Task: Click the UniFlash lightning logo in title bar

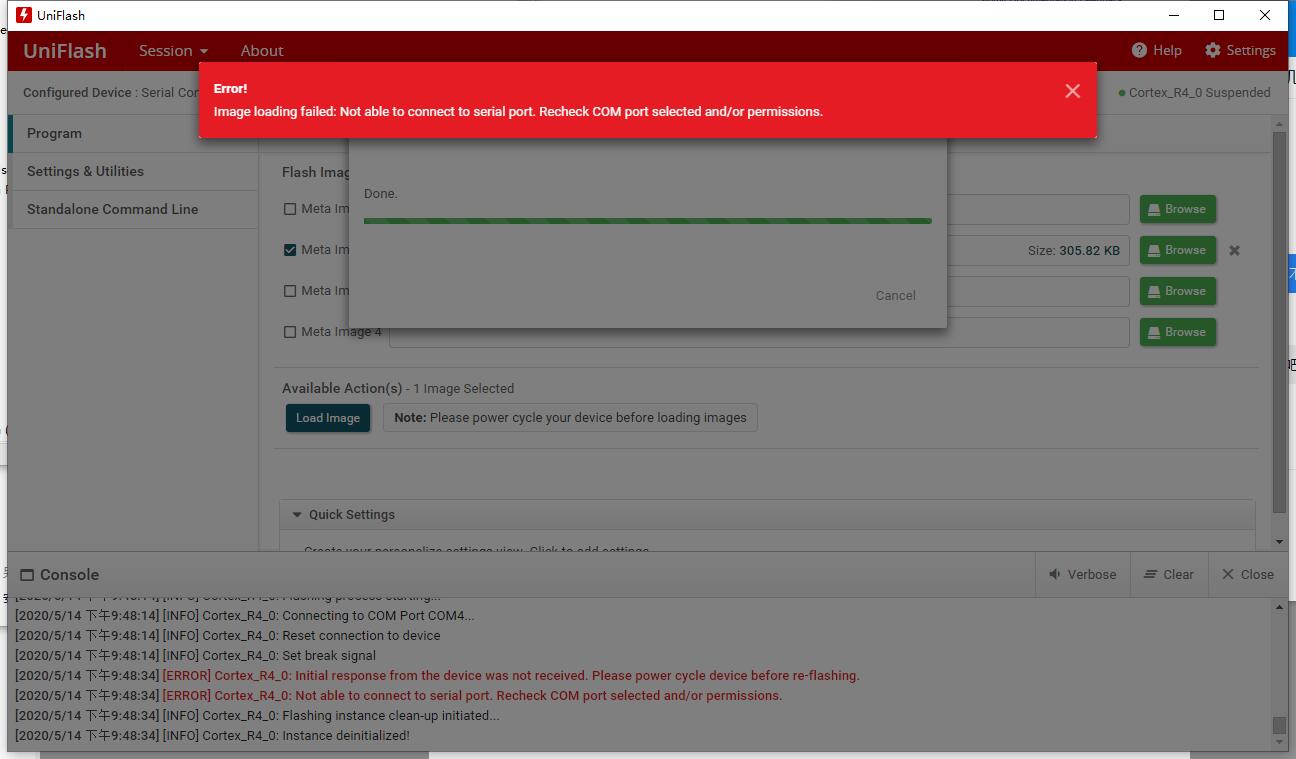Action: pos(24,15)
